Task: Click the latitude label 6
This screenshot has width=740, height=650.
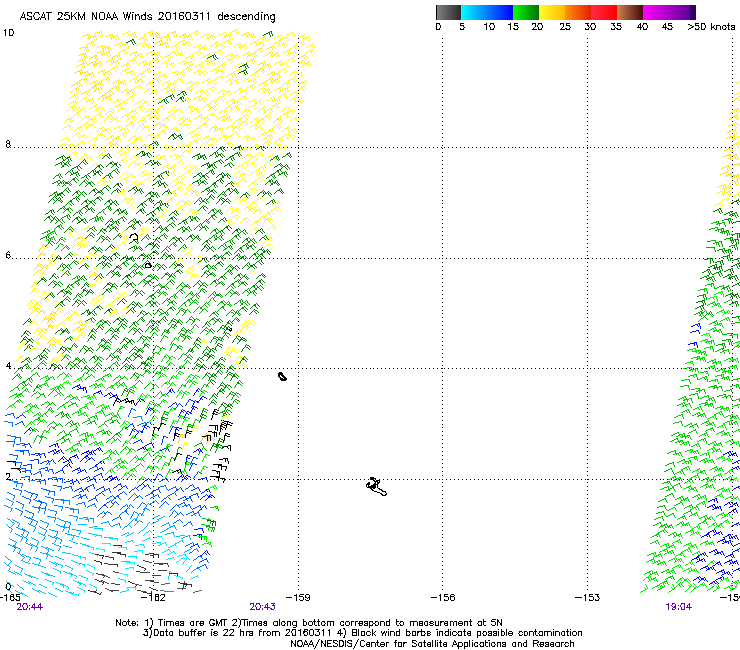Action: pyautogui.click(x=8, y=255)
